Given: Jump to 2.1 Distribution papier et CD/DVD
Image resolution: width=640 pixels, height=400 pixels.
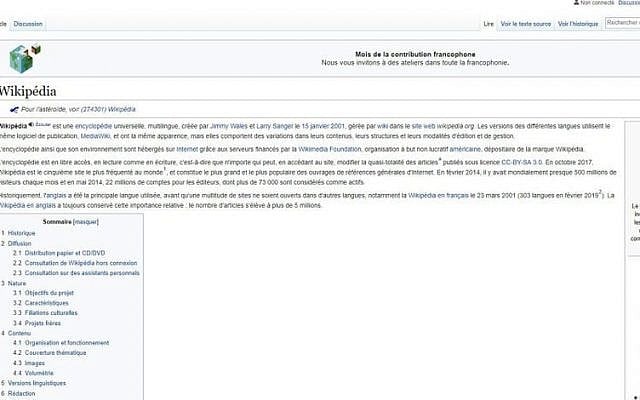Looking at the screenshot, I should click(x=59, y=253).
